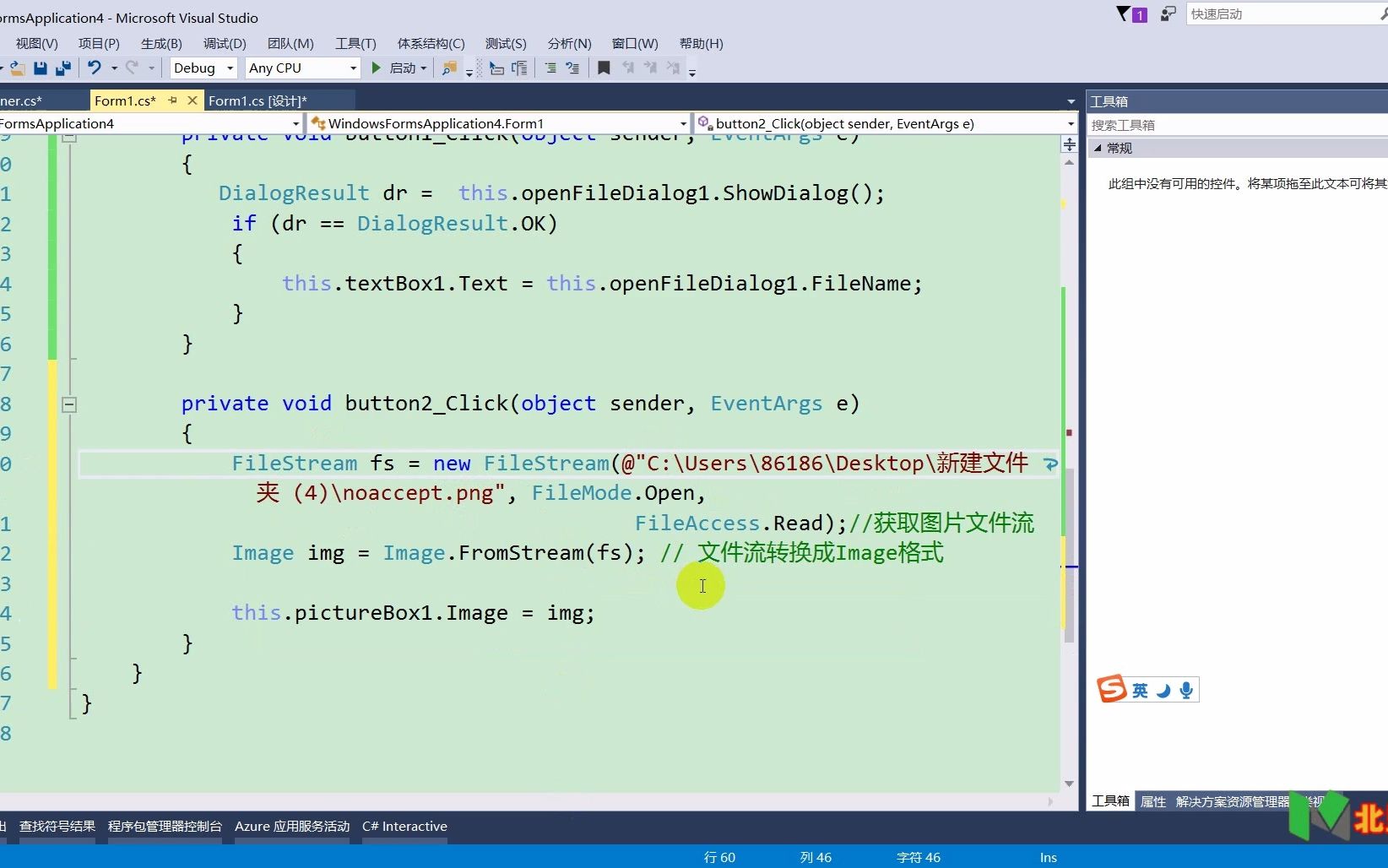Viewport: 1388px width, 868px height.
Task: Collapse the 常规 toolbox group
Action: click(x=1098, y=148)
